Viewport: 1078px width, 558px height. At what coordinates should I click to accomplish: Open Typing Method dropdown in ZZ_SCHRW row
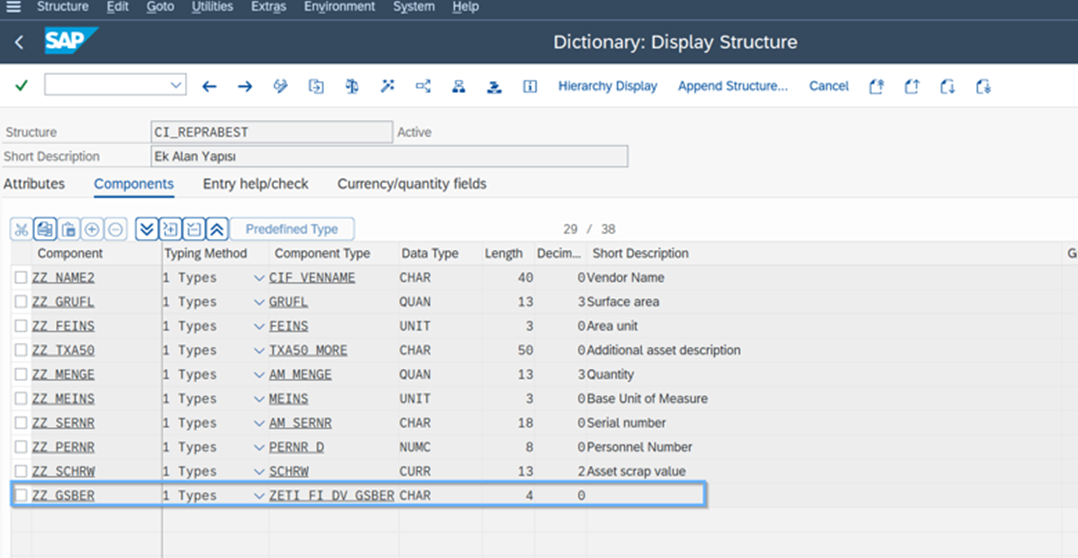coord(259,471)
